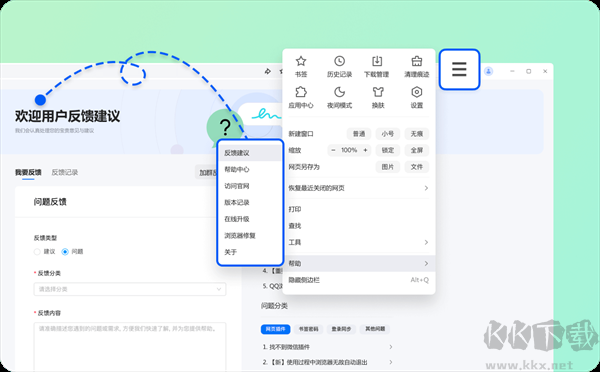Image resolution: width=600 pixels, height=372 pixels.
Task: Select the 书签密码 category tag
Action: click(x=308, y=329)
